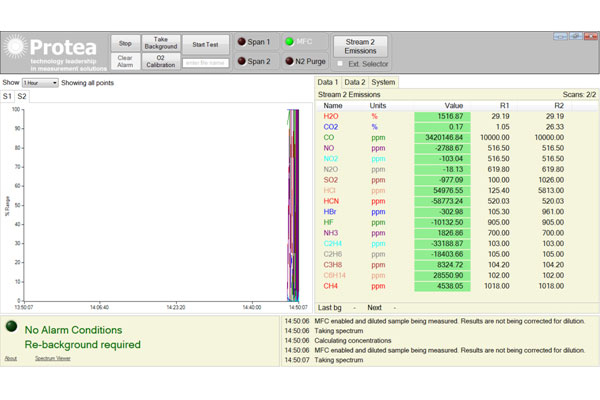Click the HCl R2 value 5813.00

coord(551,191)
